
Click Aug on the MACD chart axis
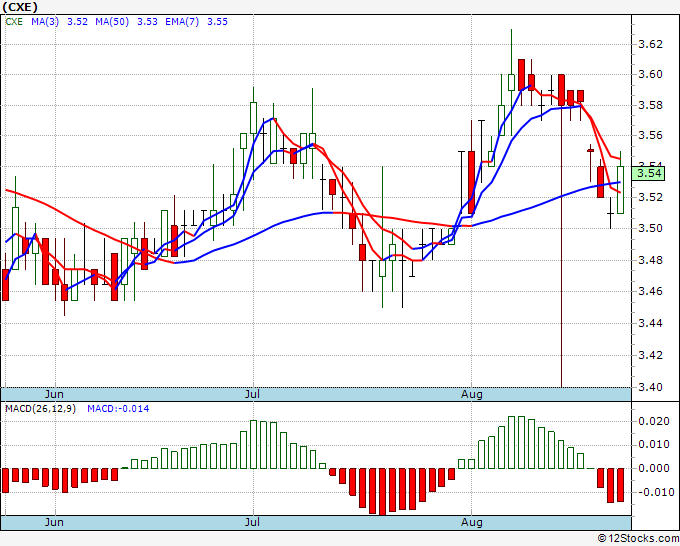coord(472,522)
